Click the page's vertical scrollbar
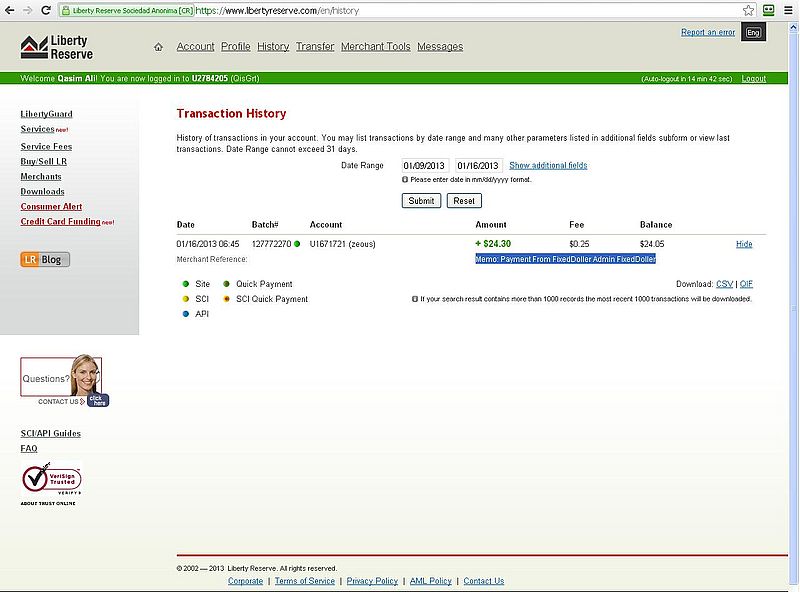 (x=794, y=306)
